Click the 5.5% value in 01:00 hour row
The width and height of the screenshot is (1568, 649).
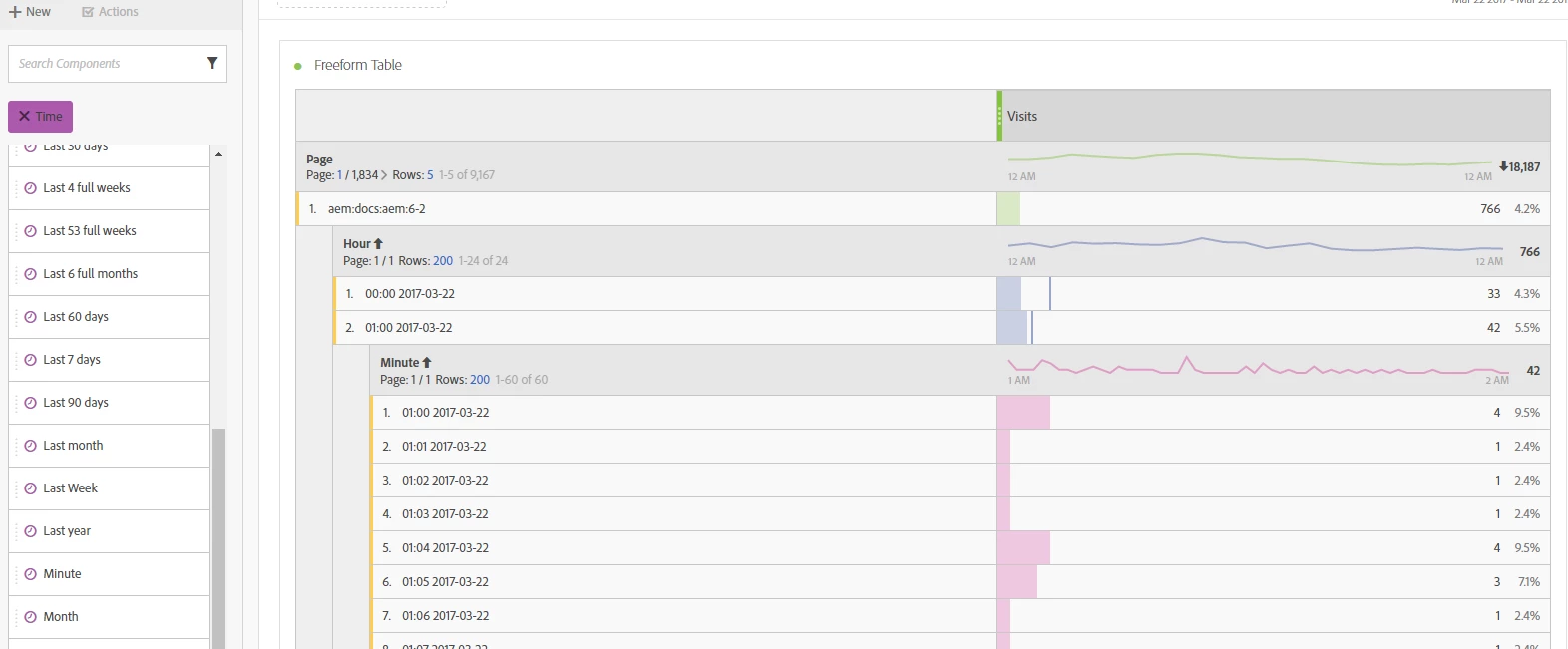coord(1527,328)
